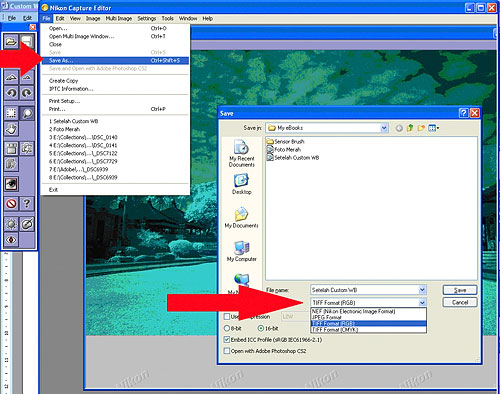Screen dimensions: 500x394
Task: Open the Tools menu
Action: coord(167,18)
